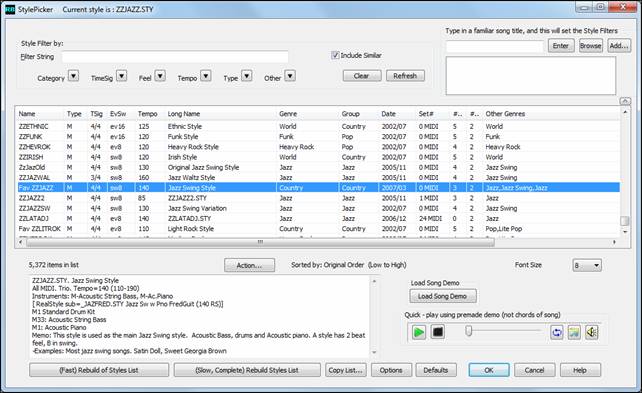The image size is (642, 393).
Task: Collapse the filter panel with the top-right arrow
Action: 625,101
